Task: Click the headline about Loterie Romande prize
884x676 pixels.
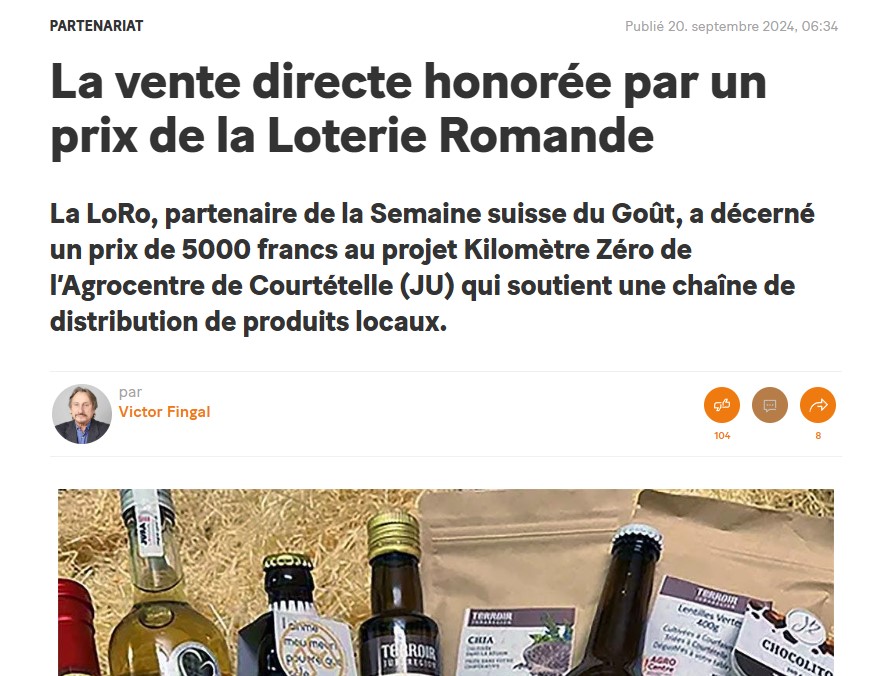Action: click(408, 108)
